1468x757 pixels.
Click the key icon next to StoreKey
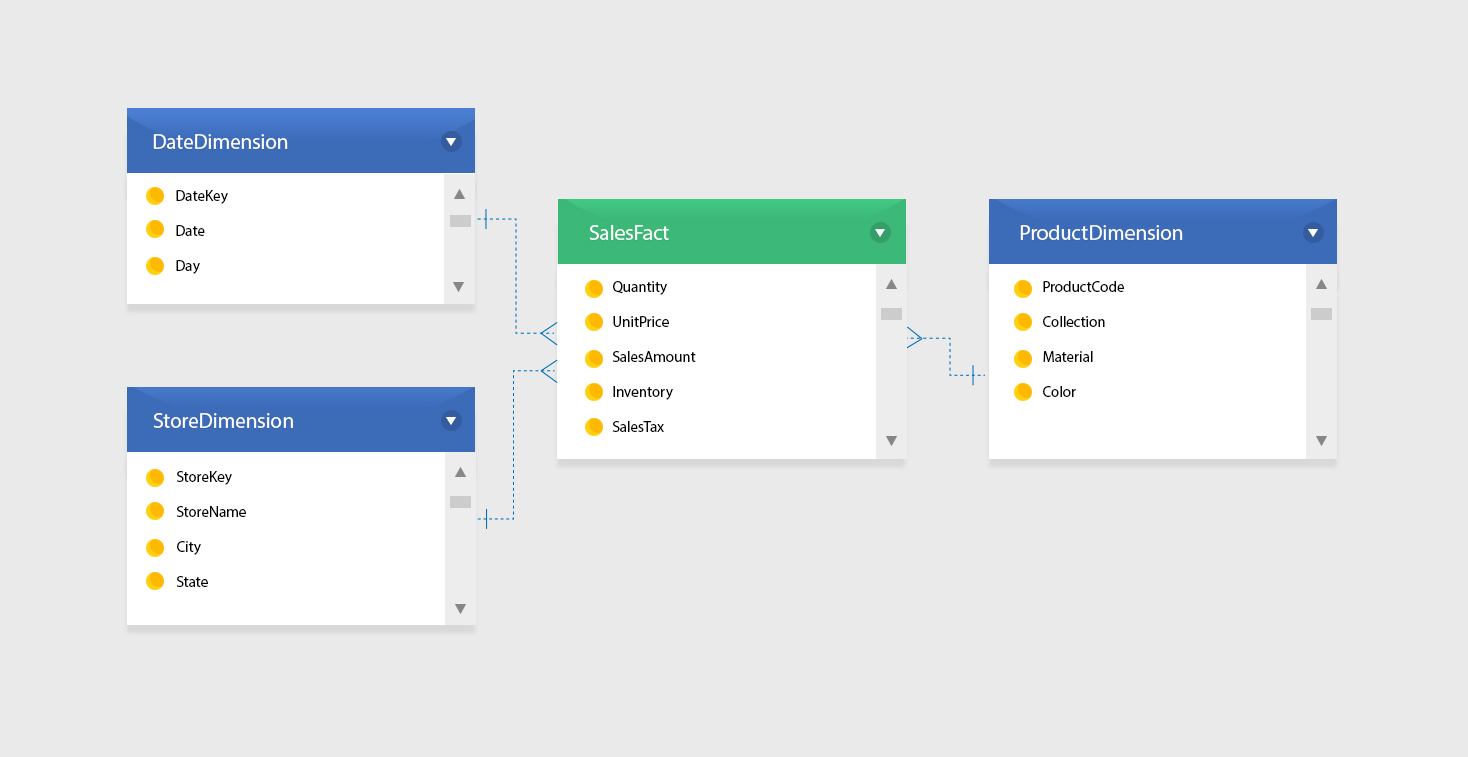pyautogui.click(x=156, y=476)
